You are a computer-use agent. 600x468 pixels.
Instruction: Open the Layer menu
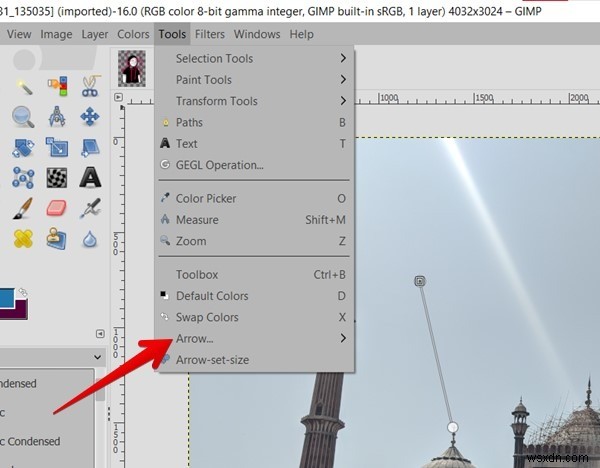click(x=95, y=34)
